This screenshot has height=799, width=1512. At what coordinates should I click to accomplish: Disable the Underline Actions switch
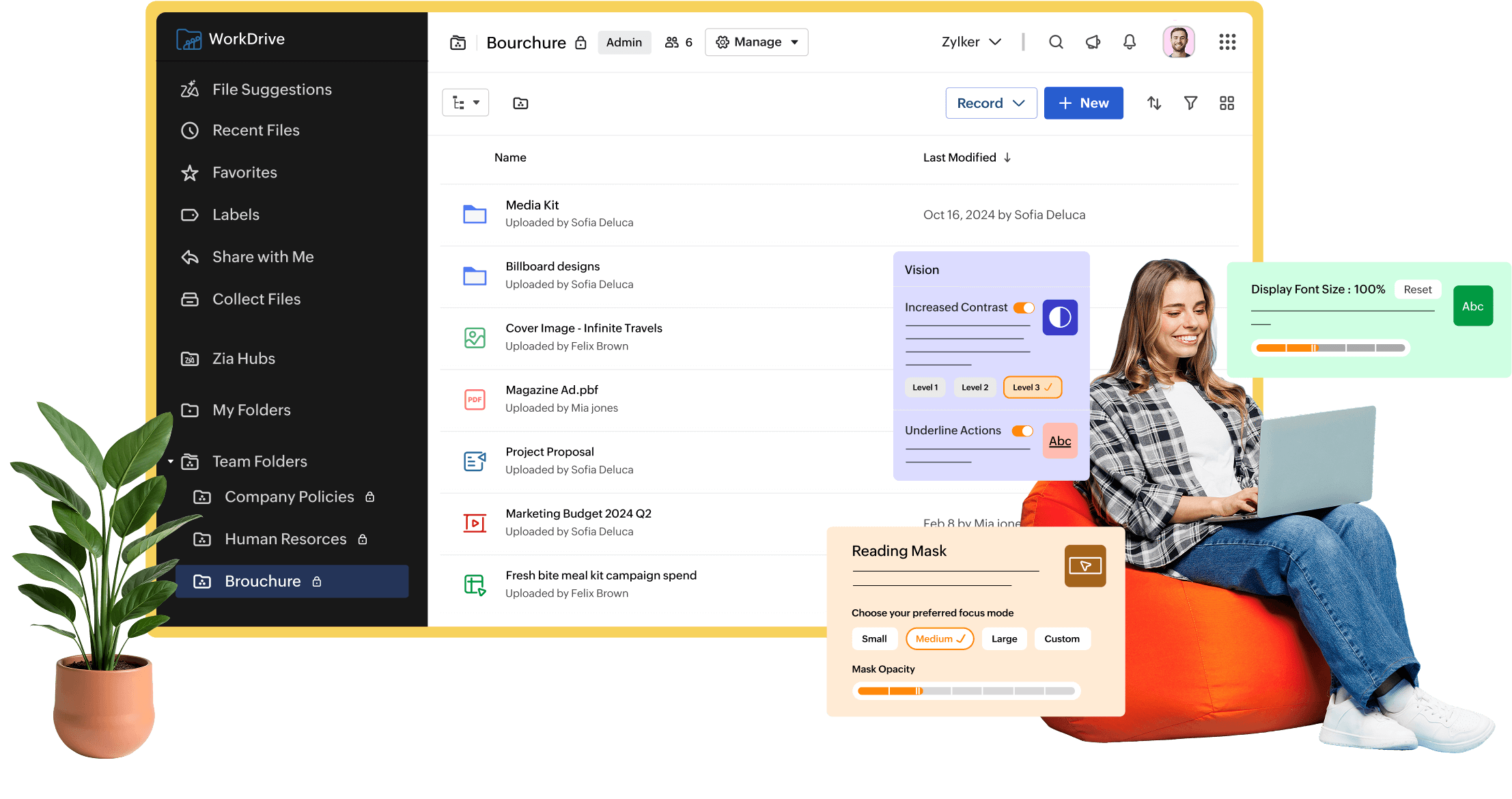[1022, 431]
